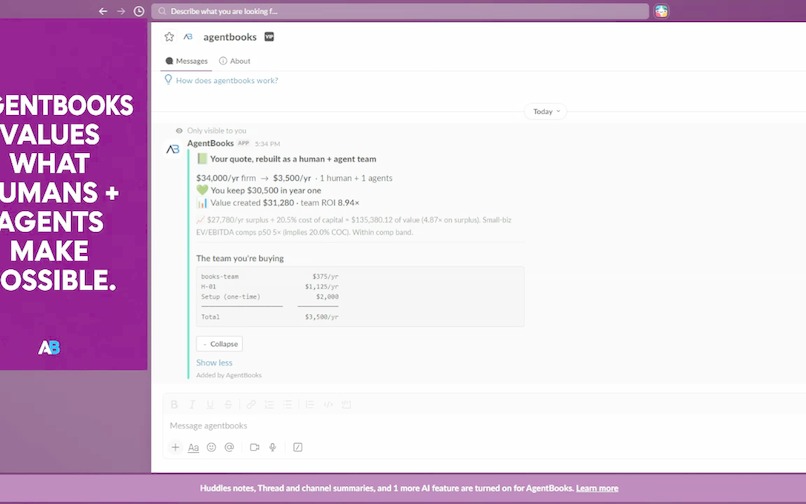Start an ordered list in composer
806x504 pixels.
(x=269, y=405)
